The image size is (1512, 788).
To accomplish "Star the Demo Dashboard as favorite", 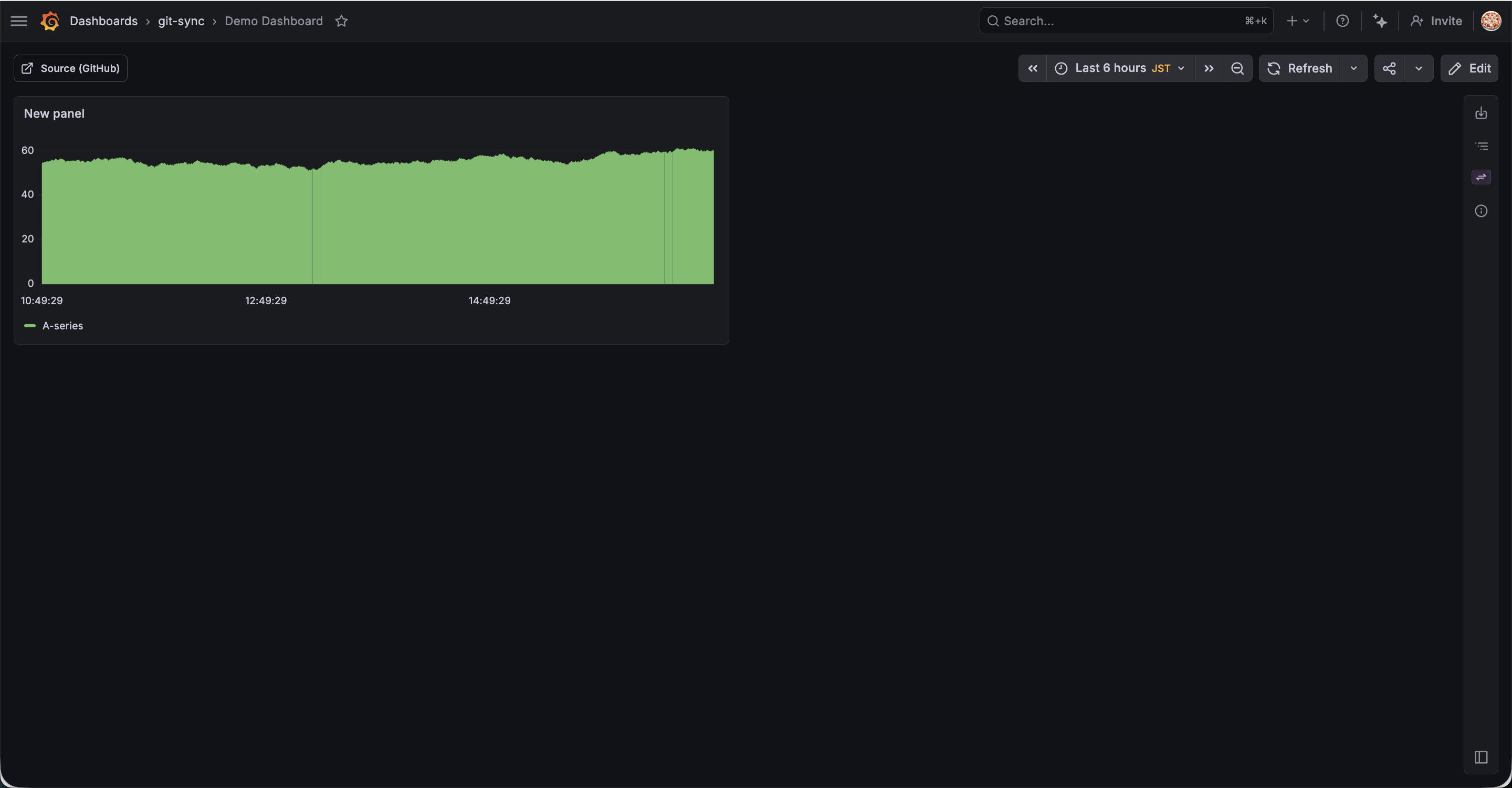I will 342,21.
